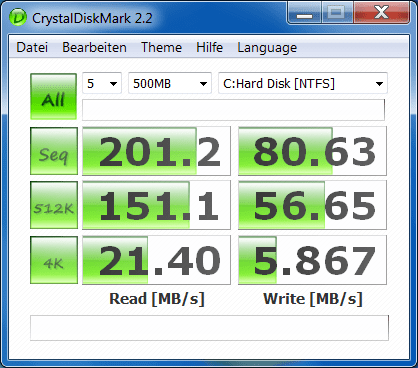Viewport: 418px width, 368px height.
Task: Open the Language menu
Action: coord(267,48)
